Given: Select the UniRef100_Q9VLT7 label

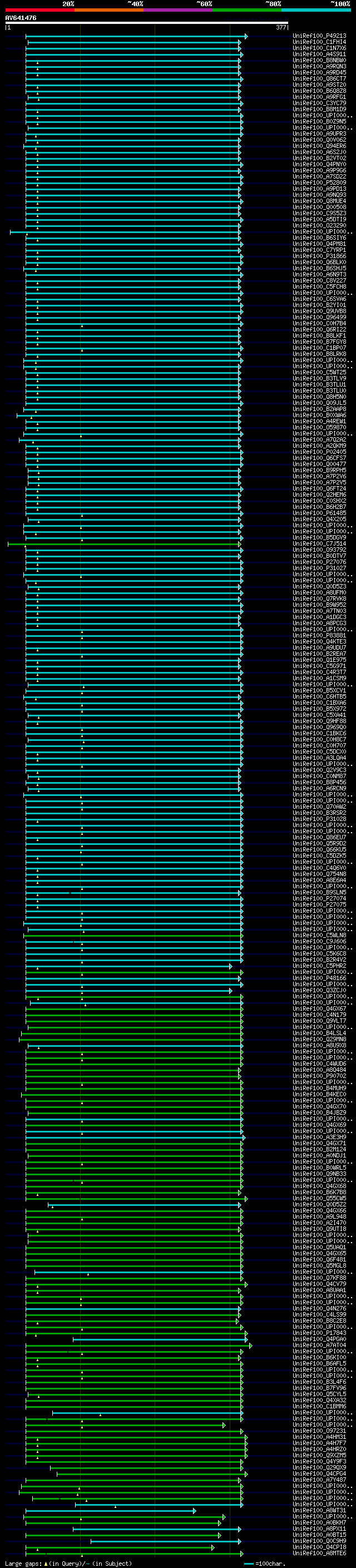Looking at the screenshot, I should pos(319,1021).
